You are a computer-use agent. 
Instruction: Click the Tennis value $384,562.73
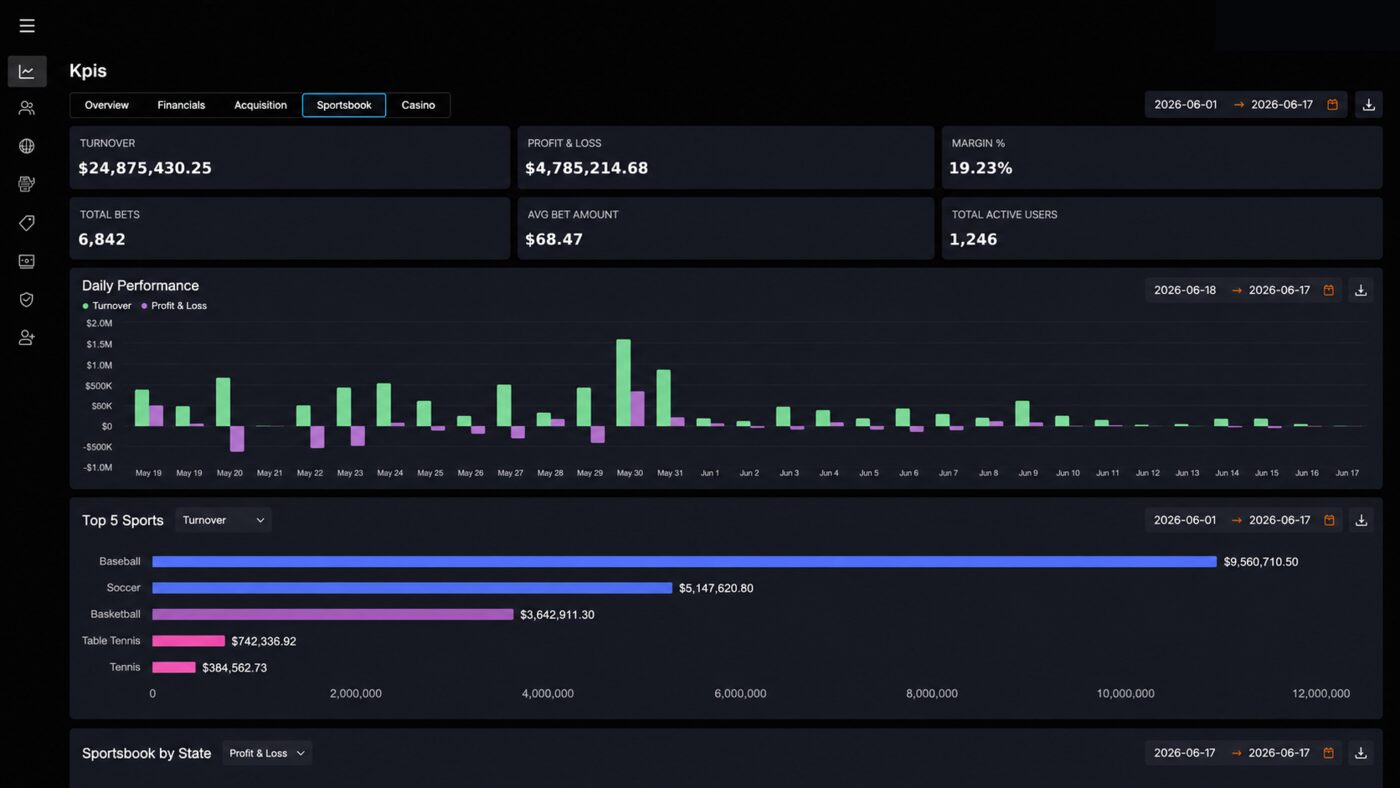234,667
